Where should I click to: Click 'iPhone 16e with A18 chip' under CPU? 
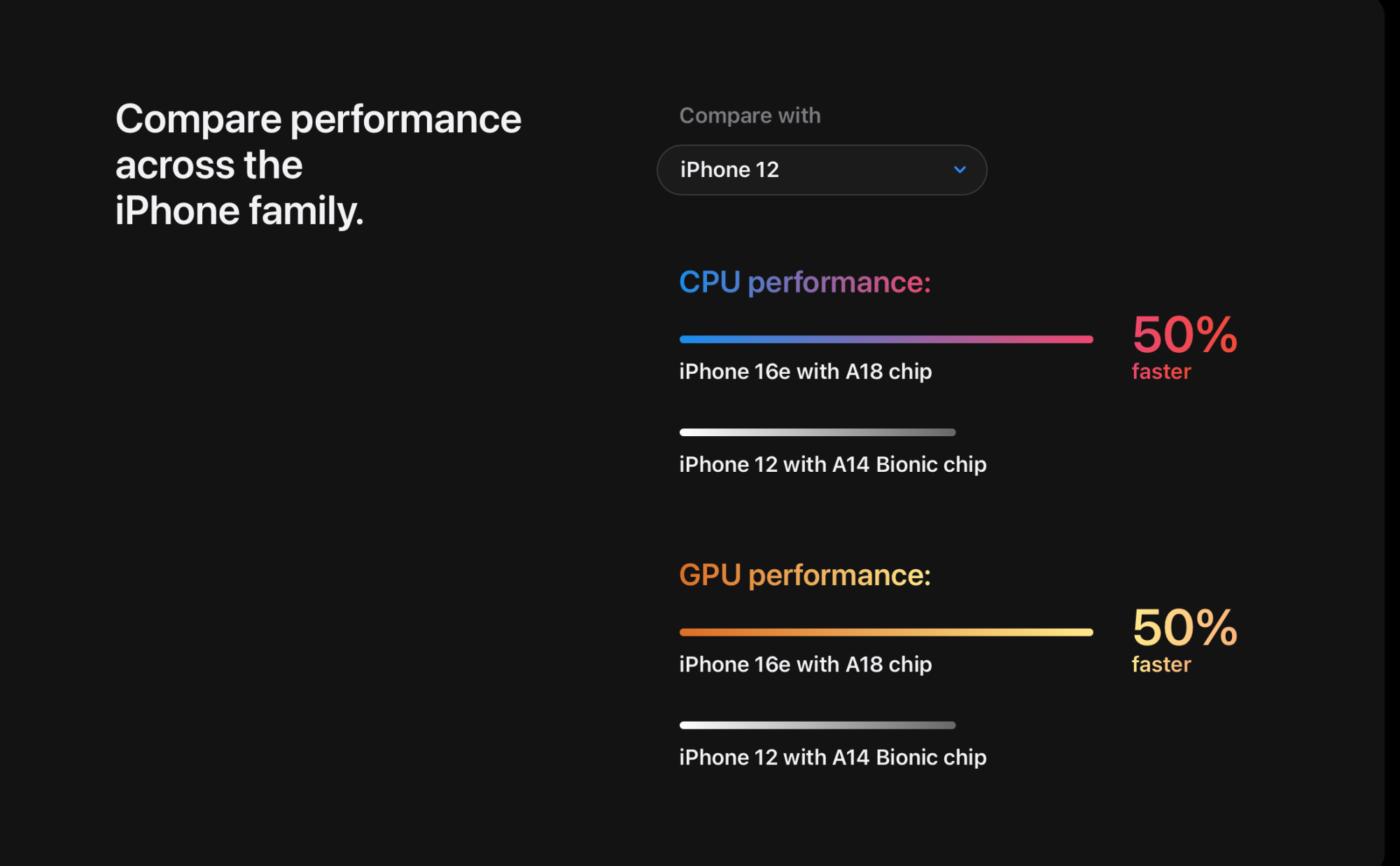pyautogui.click(x=805, y=372)
